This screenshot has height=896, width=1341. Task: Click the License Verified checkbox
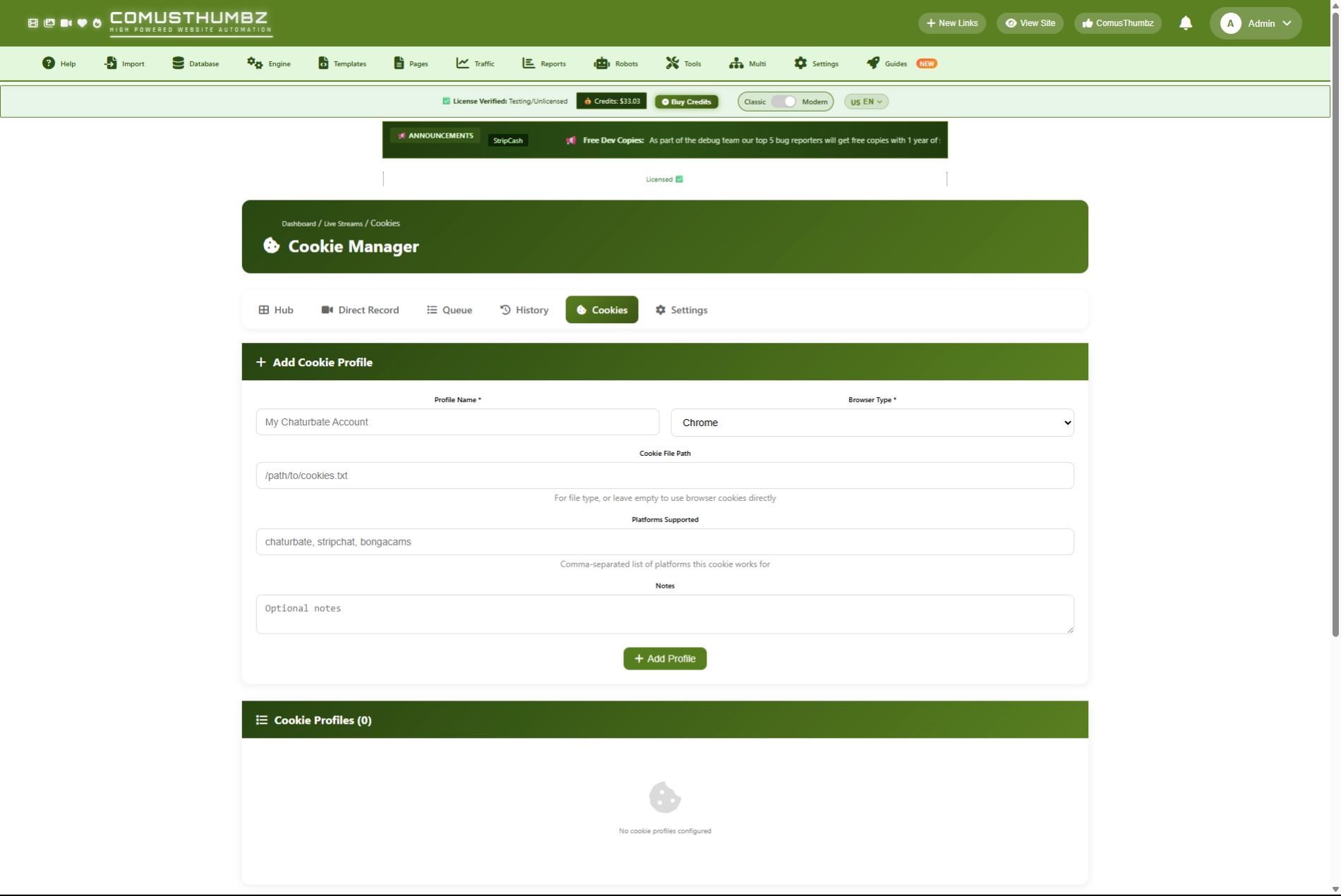446,101
